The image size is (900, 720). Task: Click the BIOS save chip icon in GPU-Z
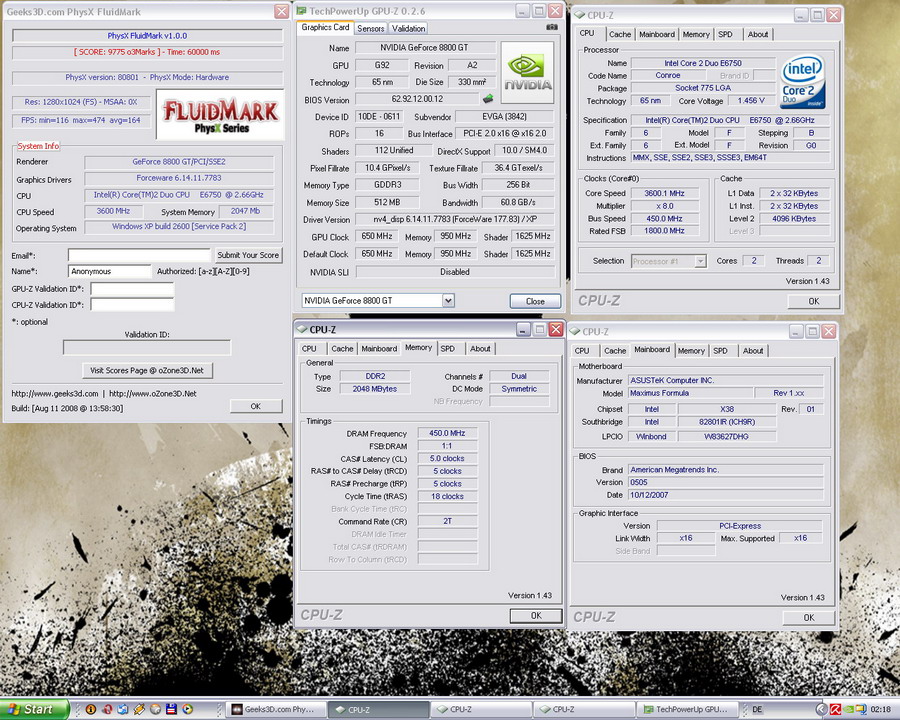point(488,99)
